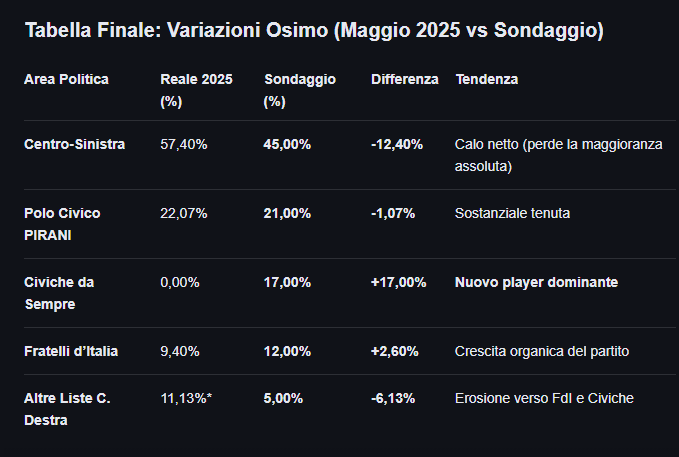Click the 'Reale 2025 (%)' column header
This screenshot has height=457, width=679.
tap(196, 90)
